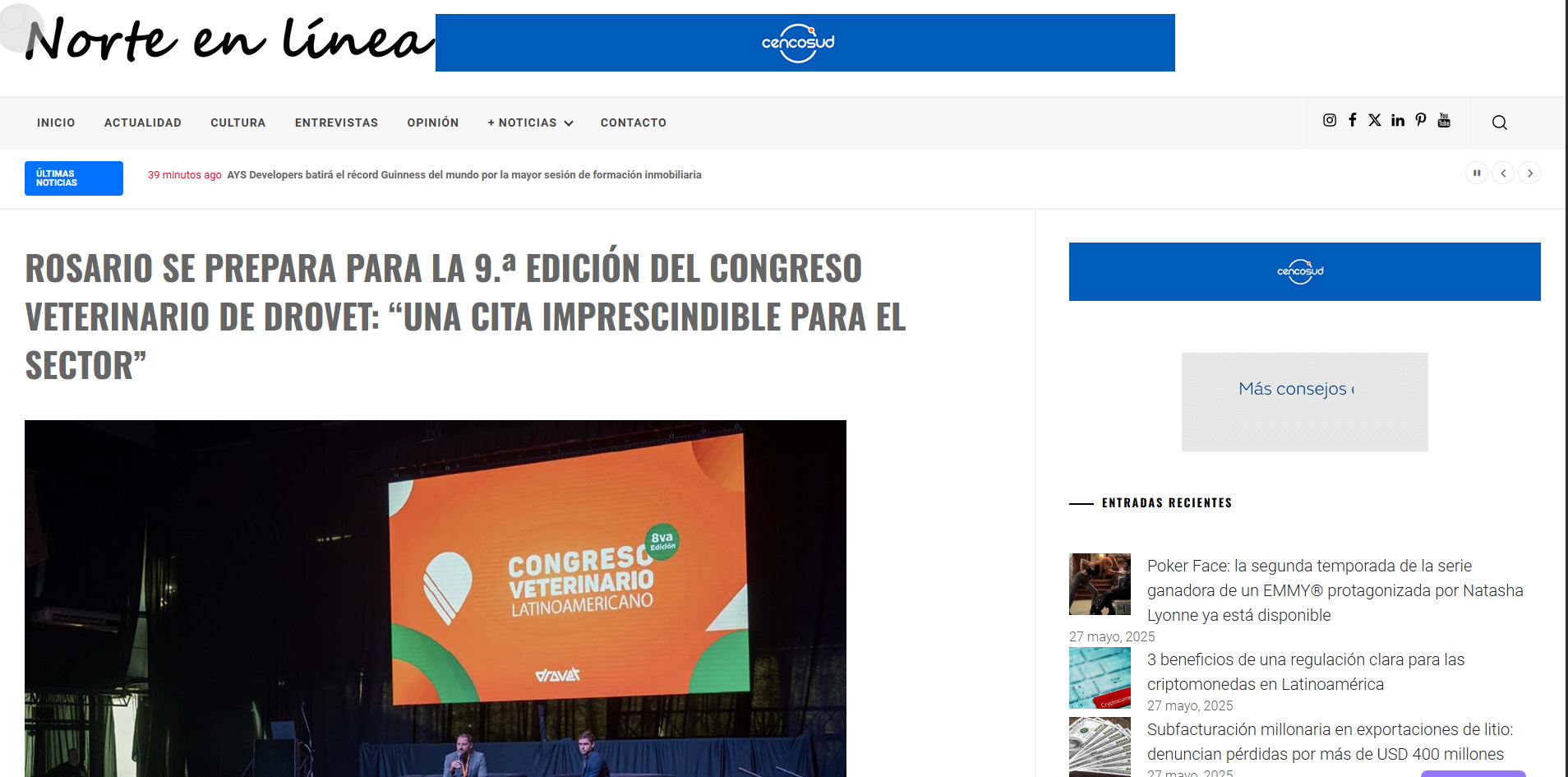
Task: Click the Poker Face article thumbnail
Action: click(1100, 584)
